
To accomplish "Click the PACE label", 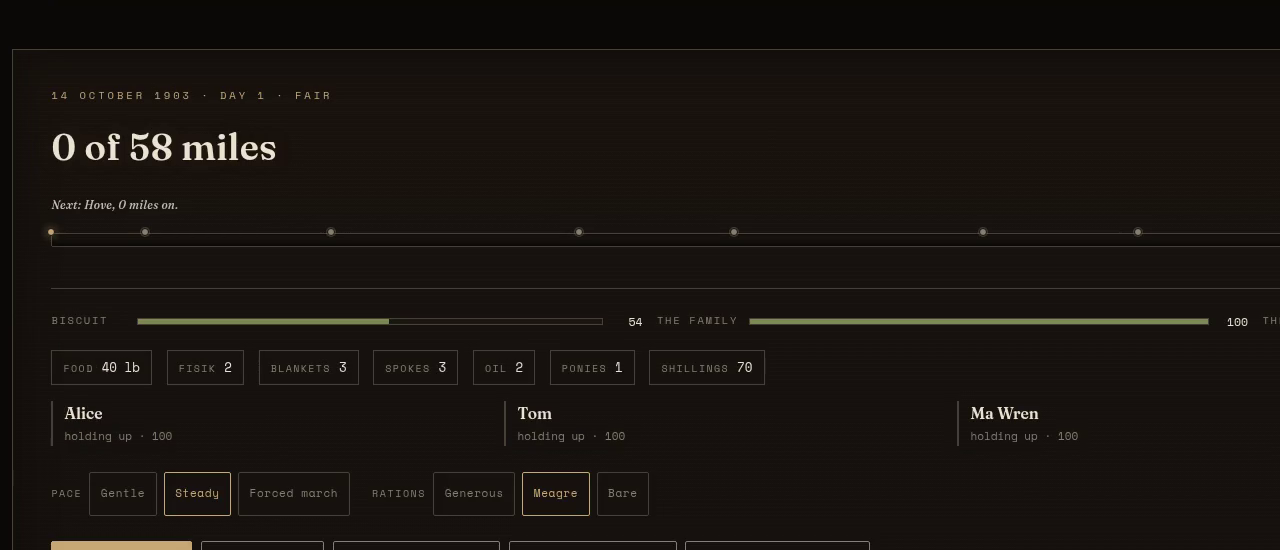I will 66,494.
